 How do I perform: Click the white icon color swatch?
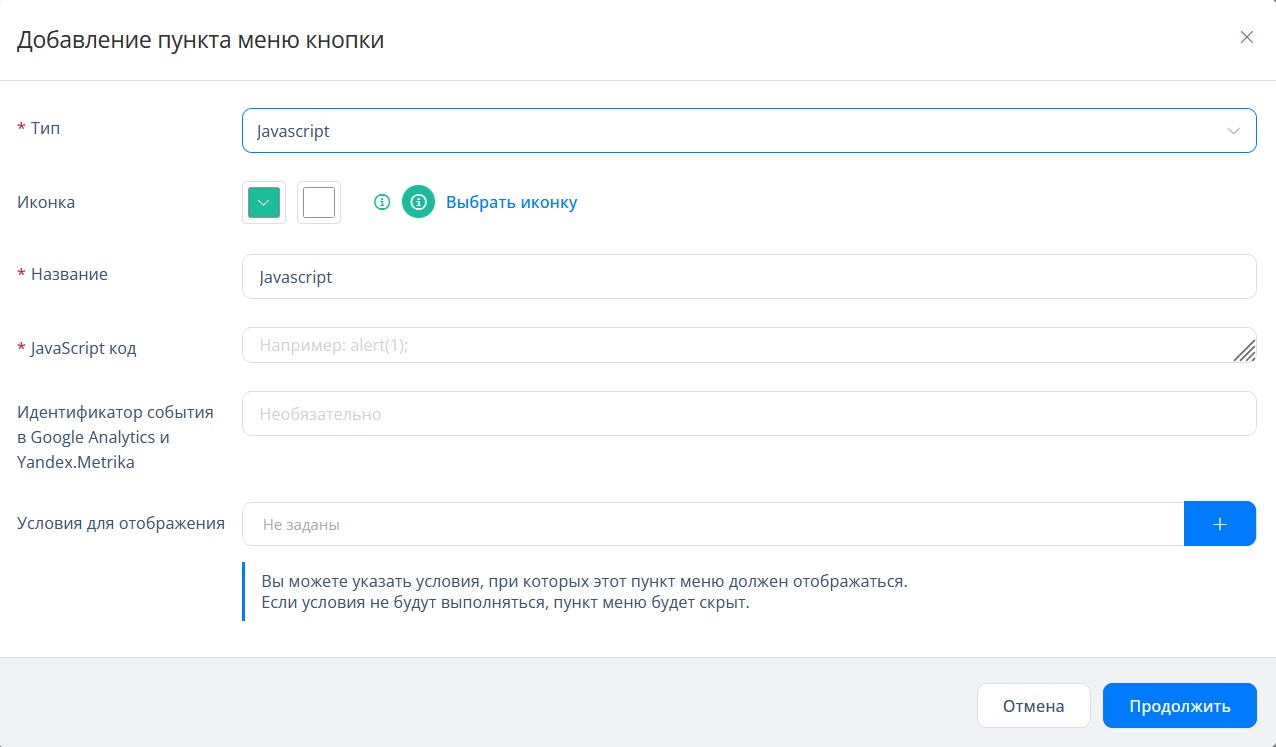pos(319,202)
